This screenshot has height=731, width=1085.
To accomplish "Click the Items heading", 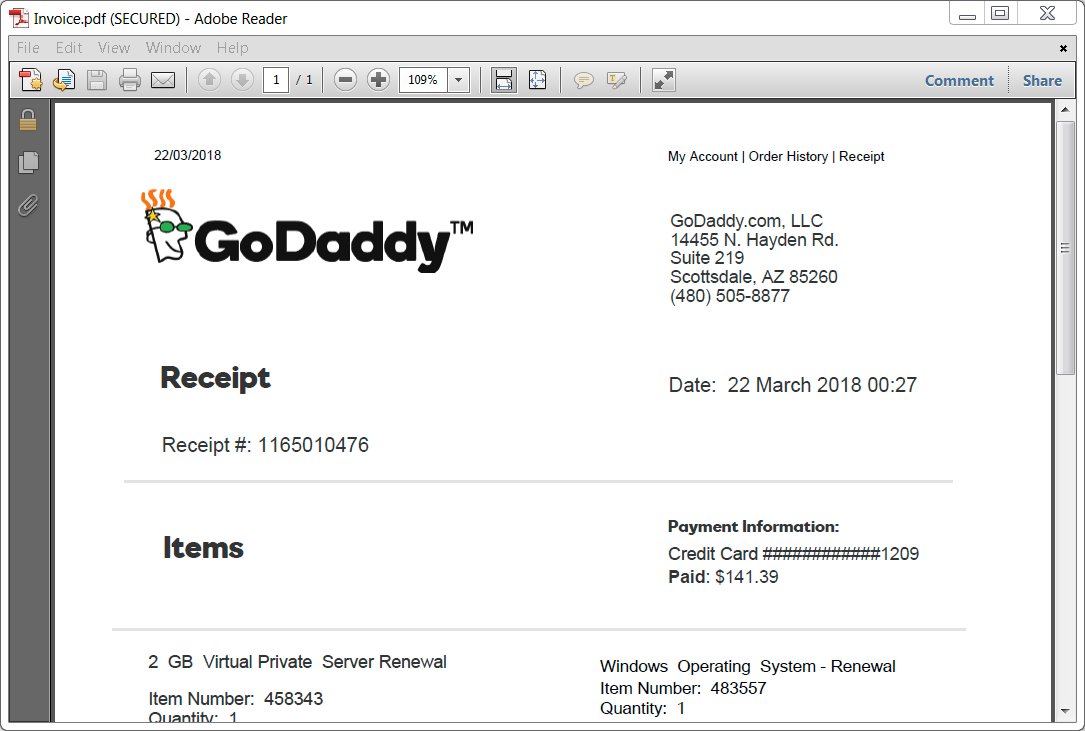I will coord(203,548).
